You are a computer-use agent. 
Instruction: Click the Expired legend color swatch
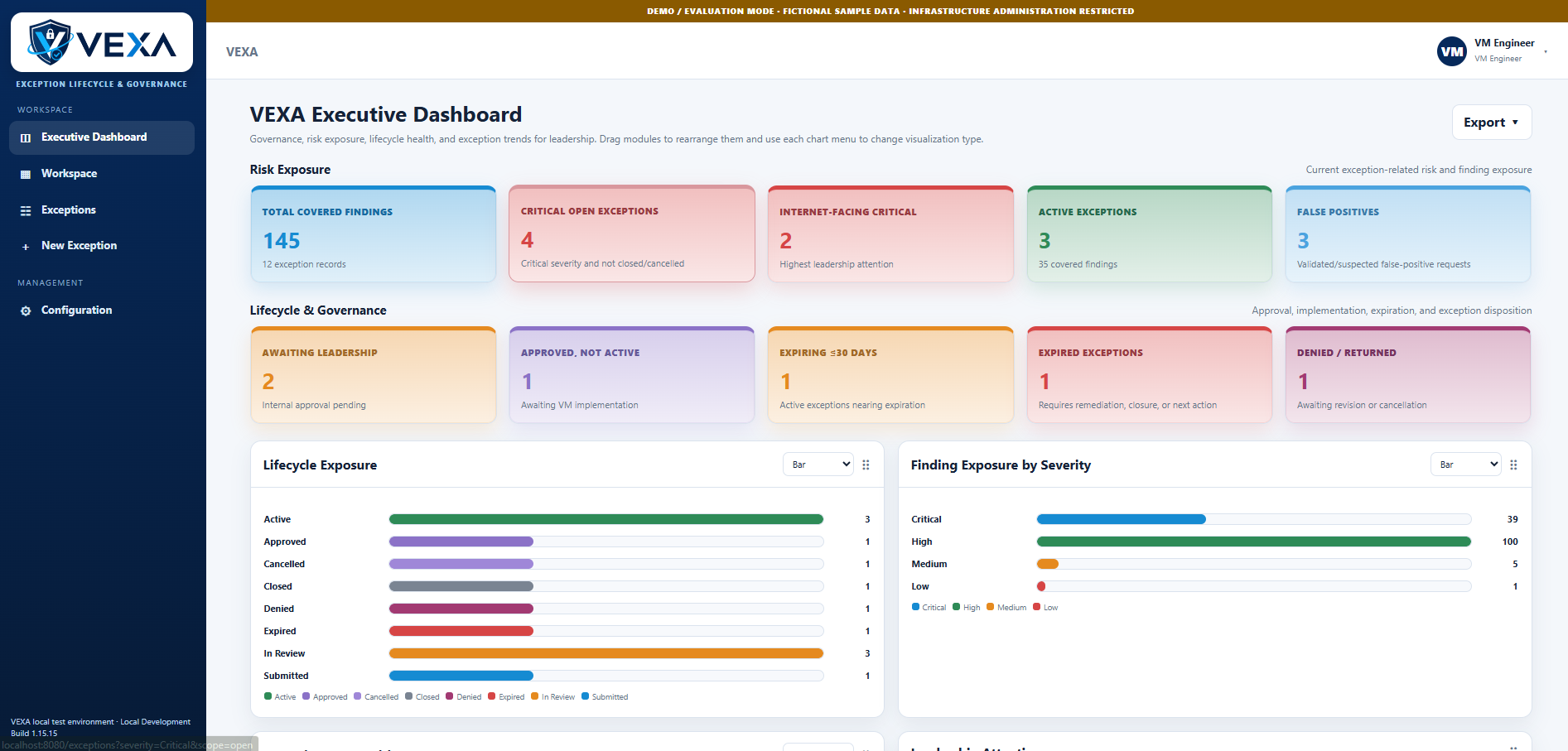(x=491, y=696)
